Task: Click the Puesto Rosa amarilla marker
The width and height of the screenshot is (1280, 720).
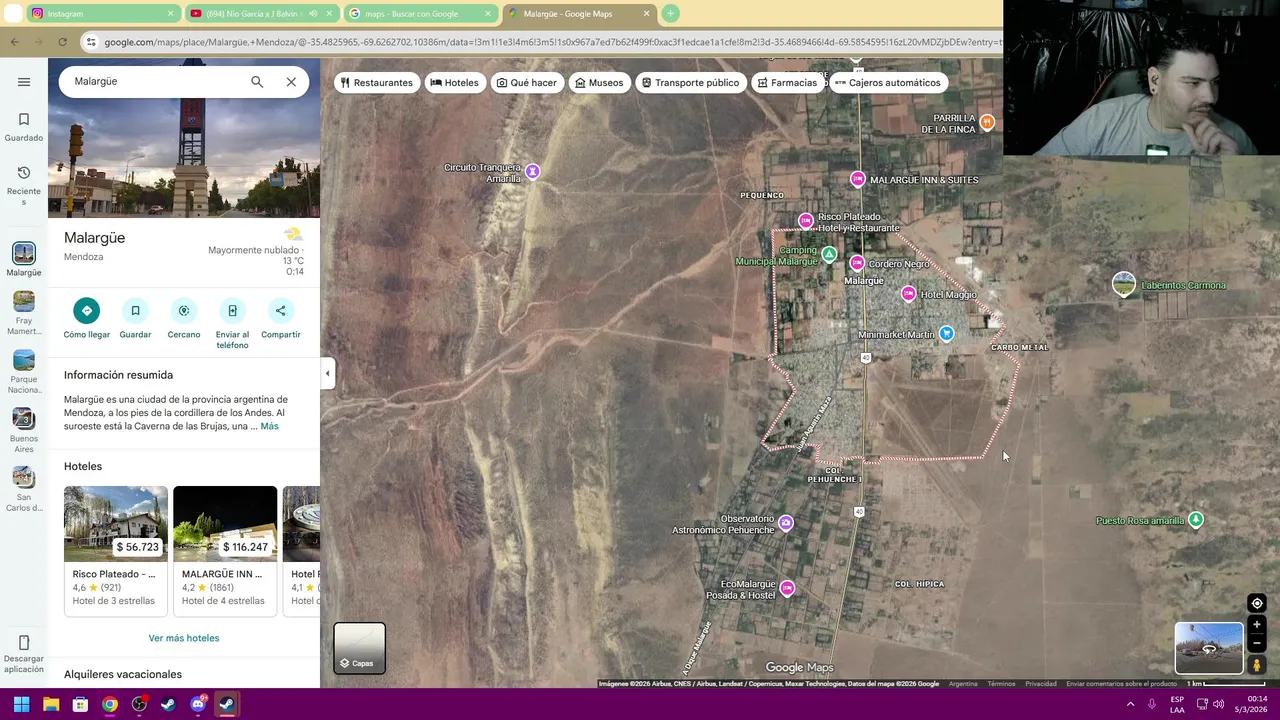Action: [x=1196, y=520]
